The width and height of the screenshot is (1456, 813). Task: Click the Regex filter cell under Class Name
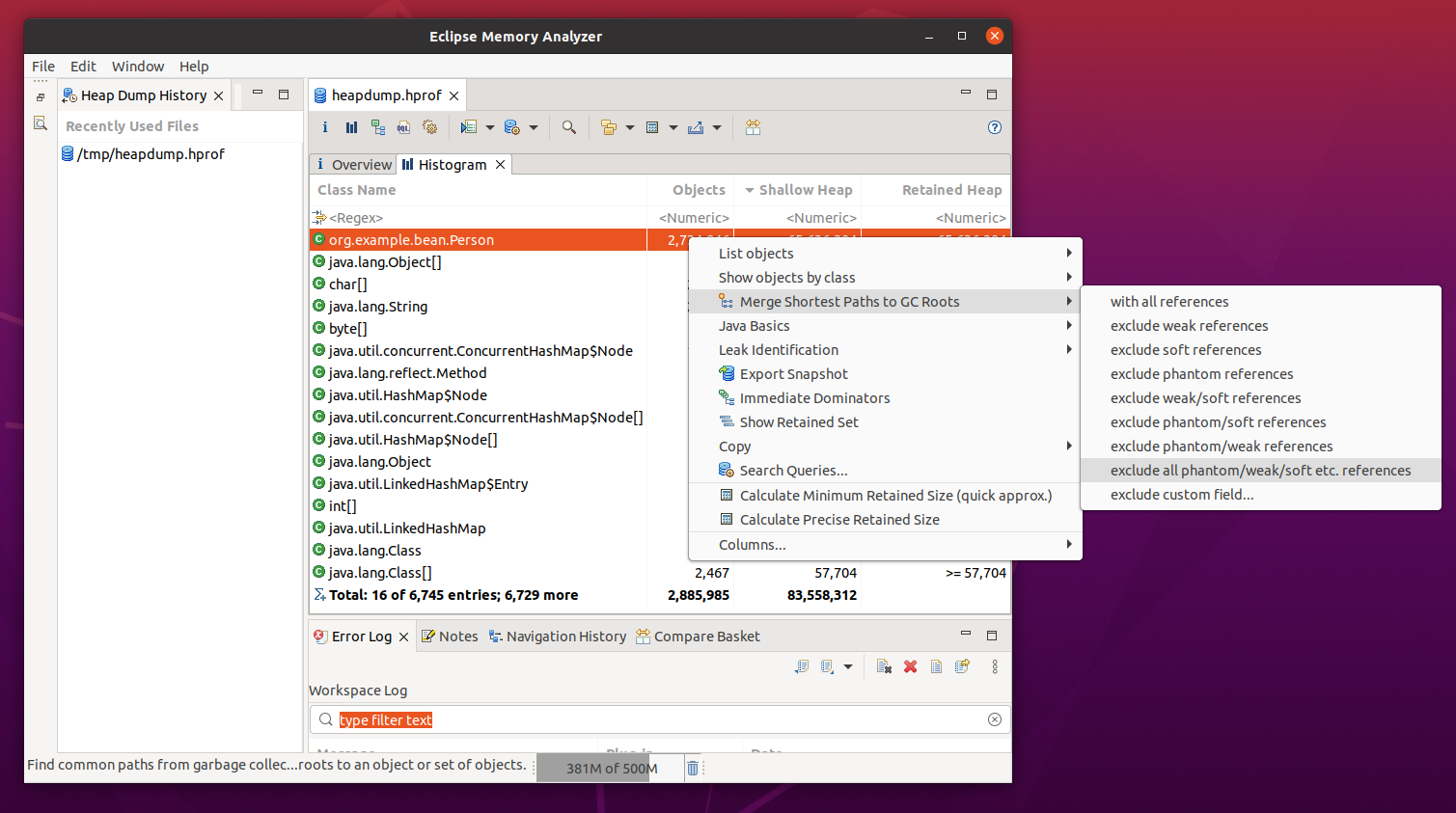tap(478, 218)
